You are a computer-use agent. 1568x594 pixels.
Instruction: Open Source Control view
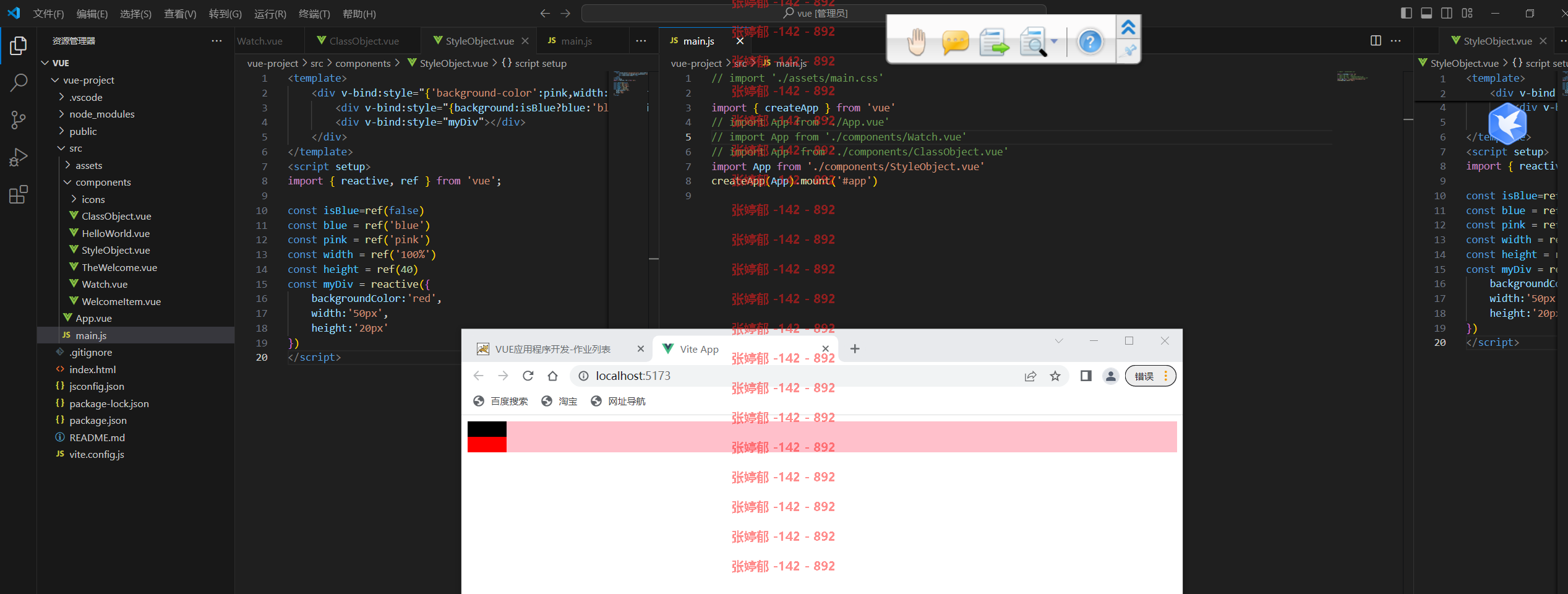point(19,120)
